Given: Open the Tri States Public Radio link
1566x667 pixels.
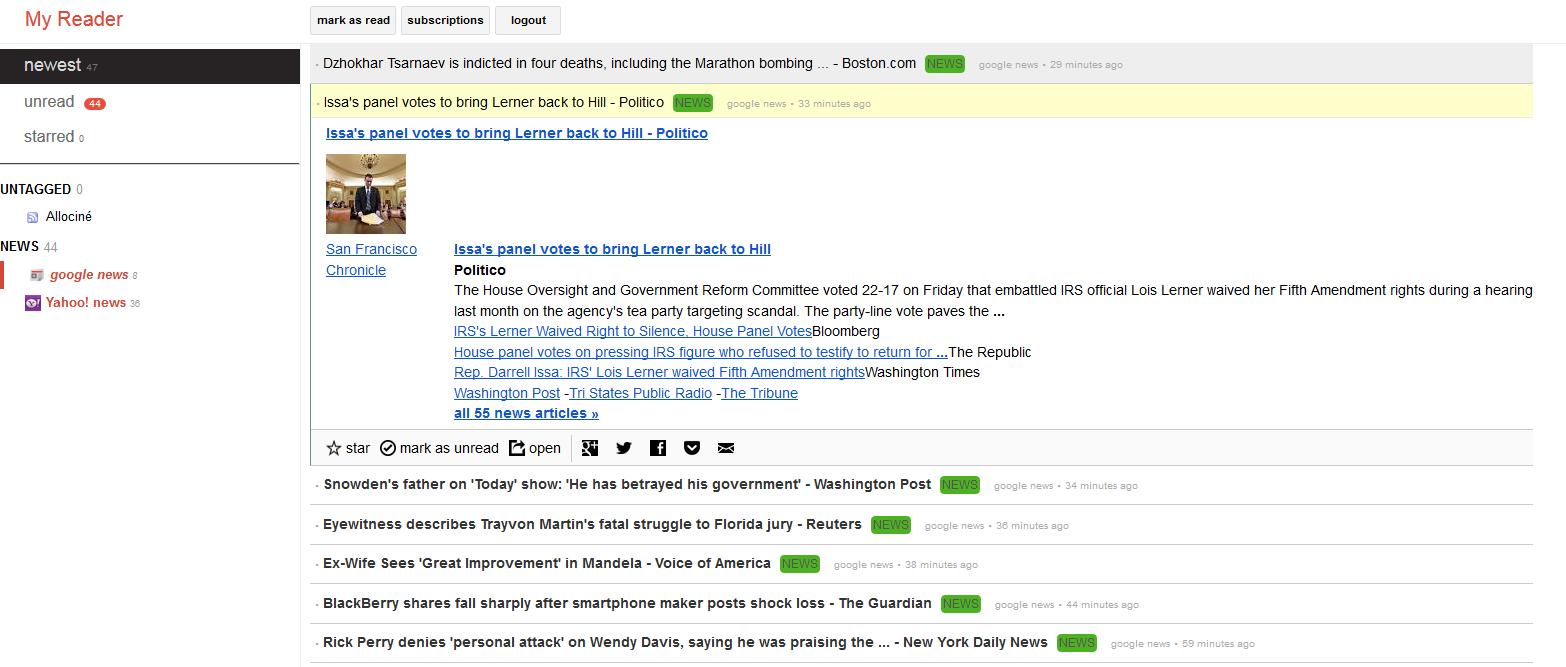Looking at the screenshot, I should tap(641, 393).
